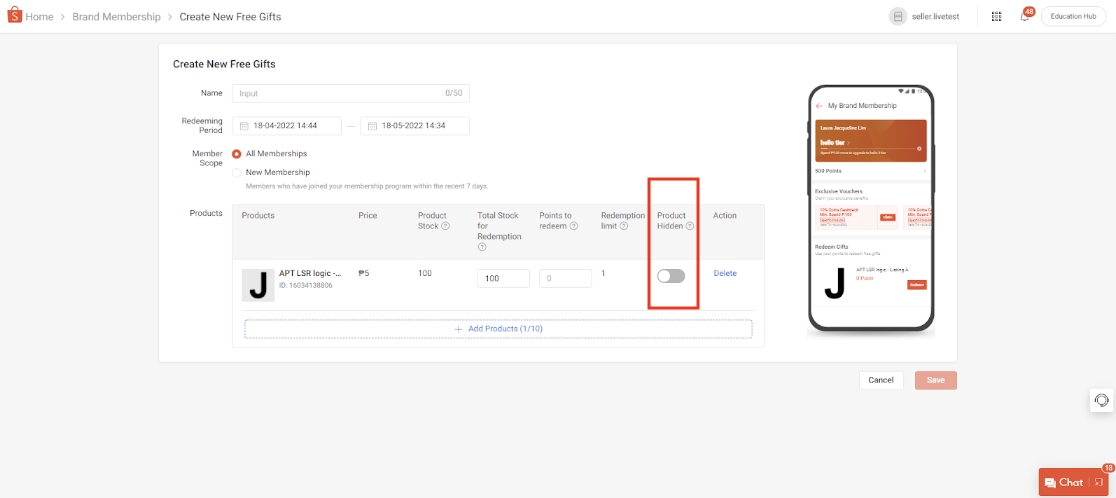Toggle the Product Hidden switch

pos(671,276)
